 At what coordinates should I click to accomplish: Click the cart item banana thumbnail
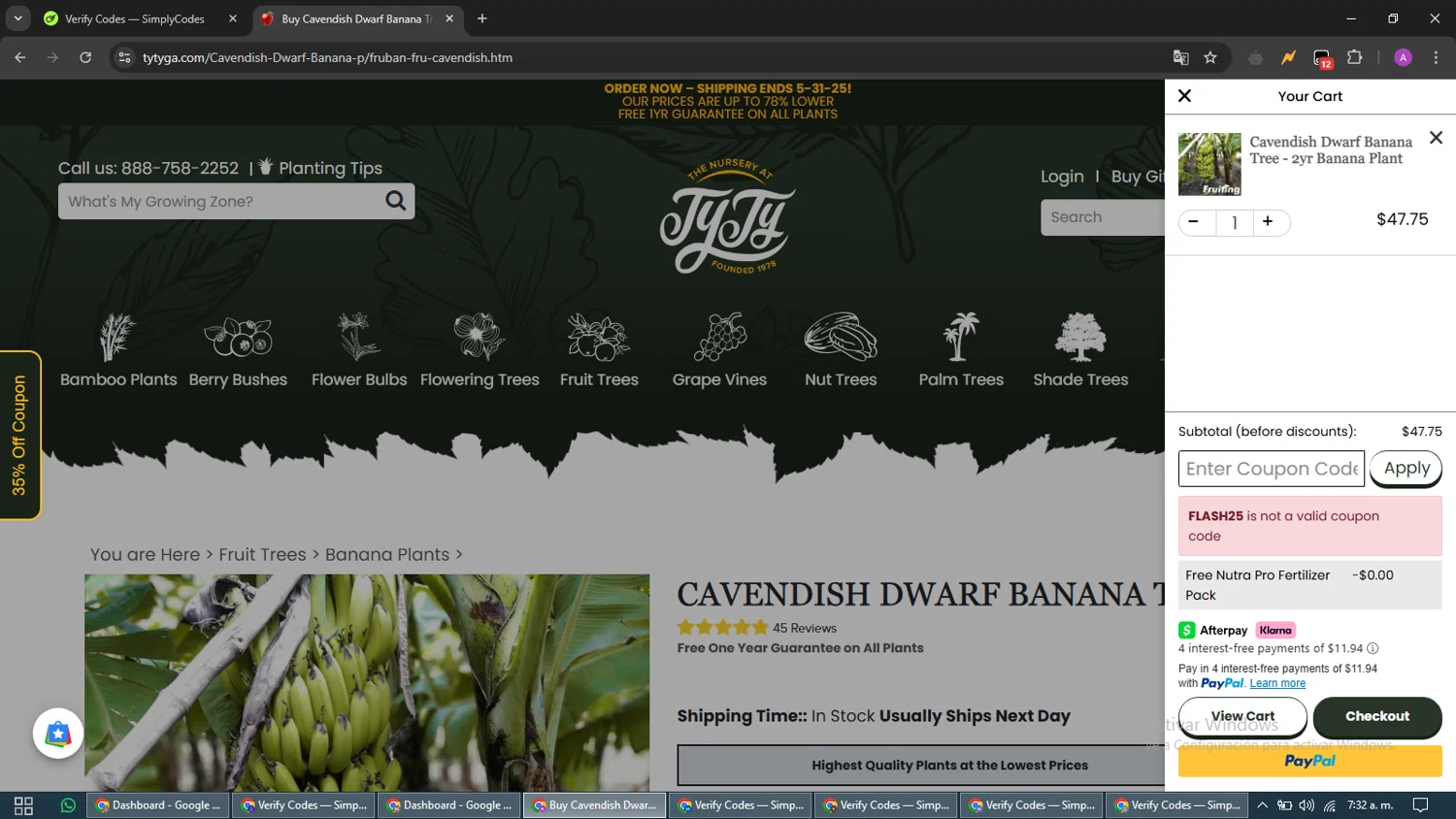click(1209, 164)
